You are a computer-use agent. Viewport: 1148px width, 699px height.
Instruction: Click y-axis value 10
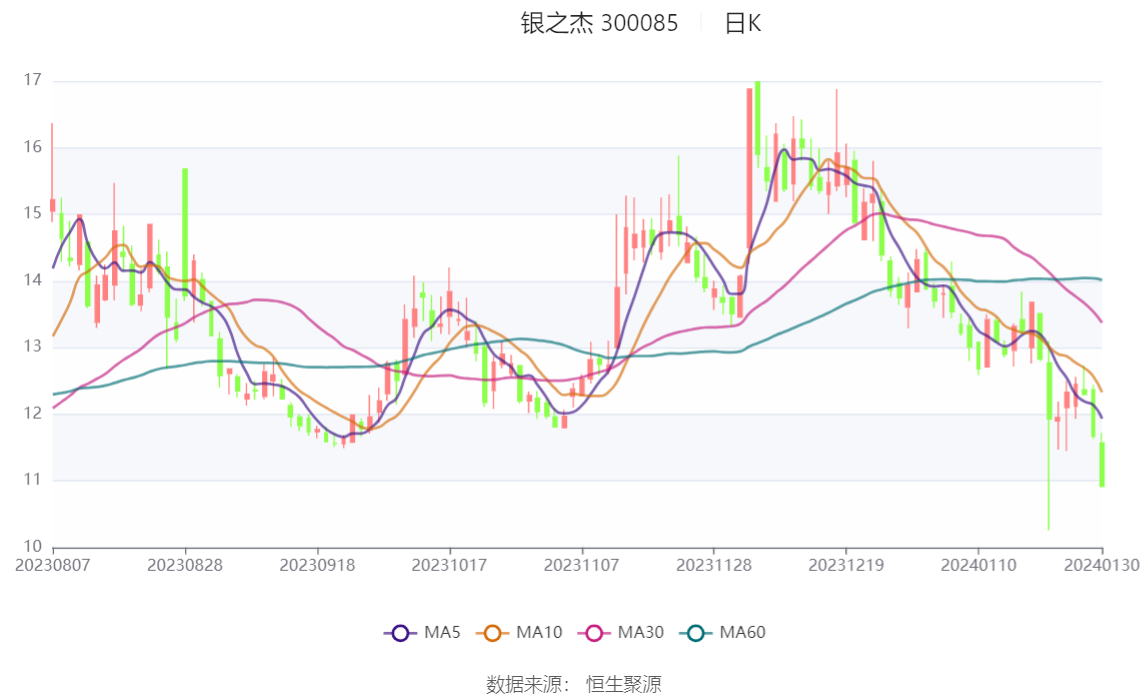coord(32,547)
